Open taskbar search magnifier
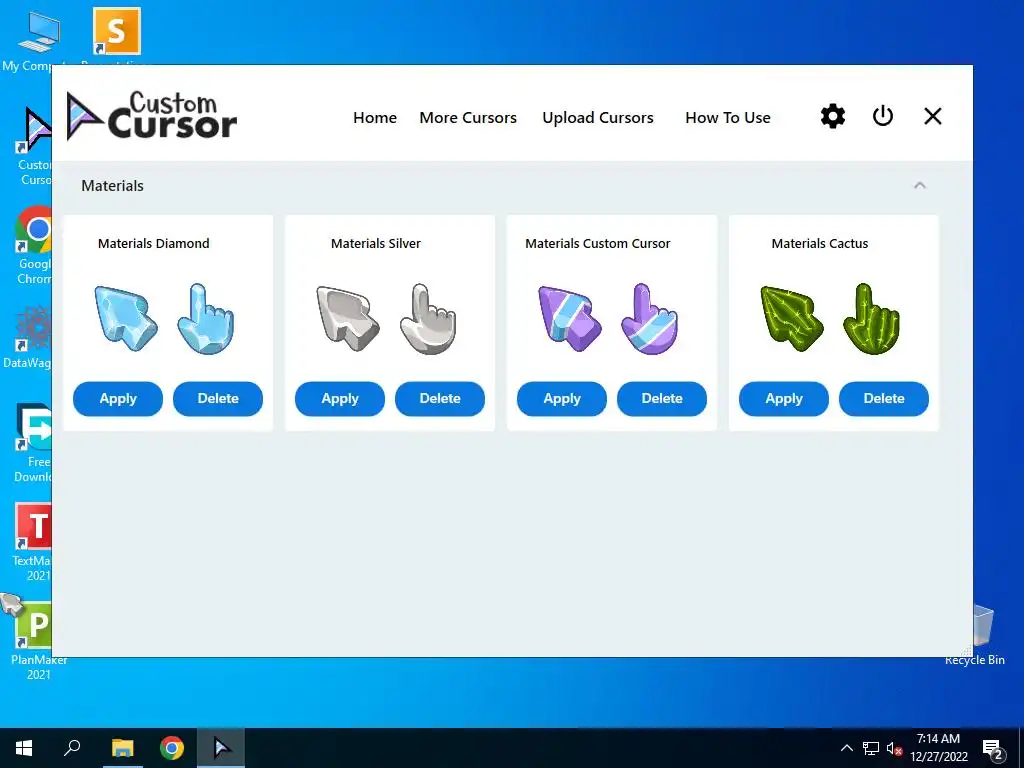Image resolution: width=1024 pixels, height=768 pixels. (x=72, y=748)
